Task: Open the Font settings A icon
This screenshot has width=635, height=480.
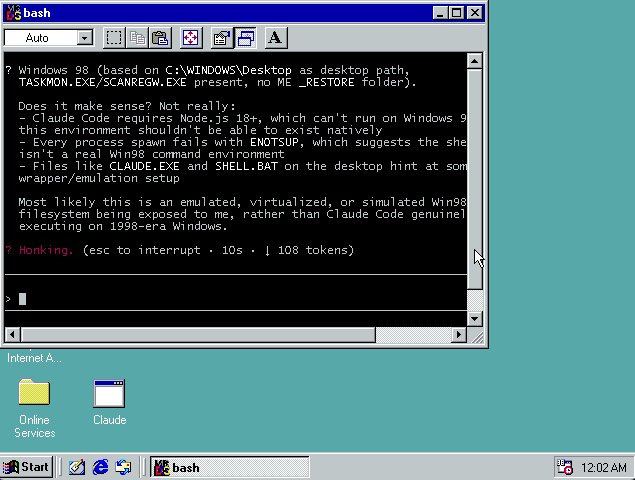Action: 276,38
